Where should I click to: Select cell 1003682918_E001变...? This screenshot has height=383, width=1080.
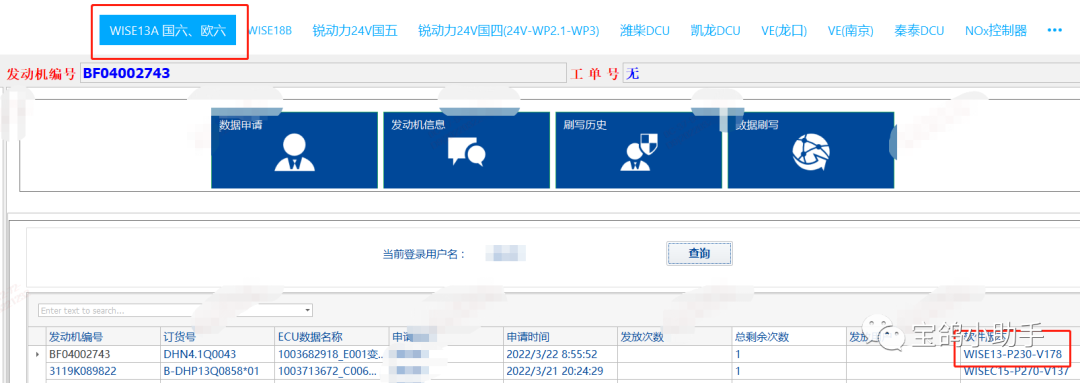pyautogui.click(x=332, y=354)
